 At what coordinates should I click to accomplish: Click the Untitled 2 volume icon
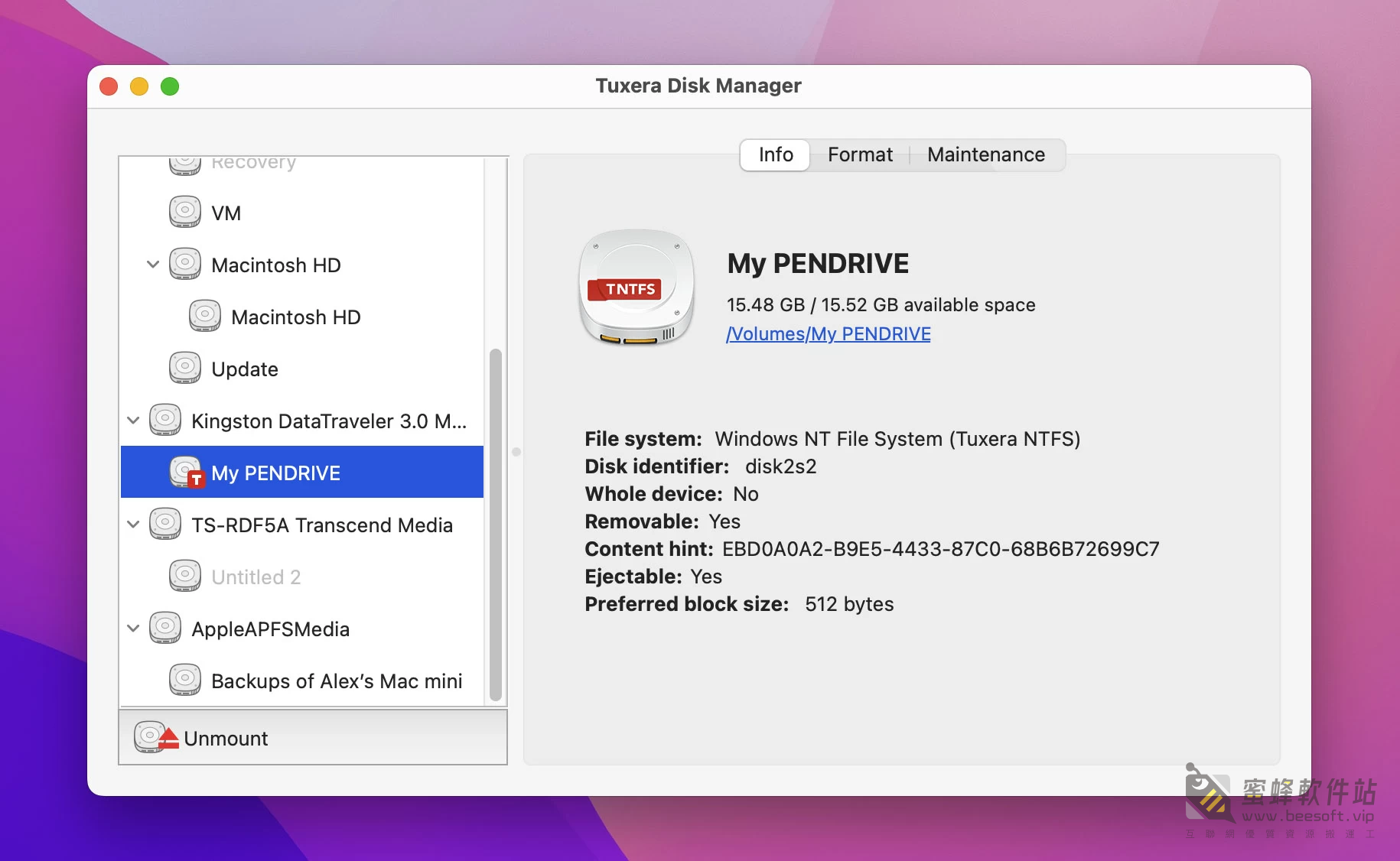(185, 577)
